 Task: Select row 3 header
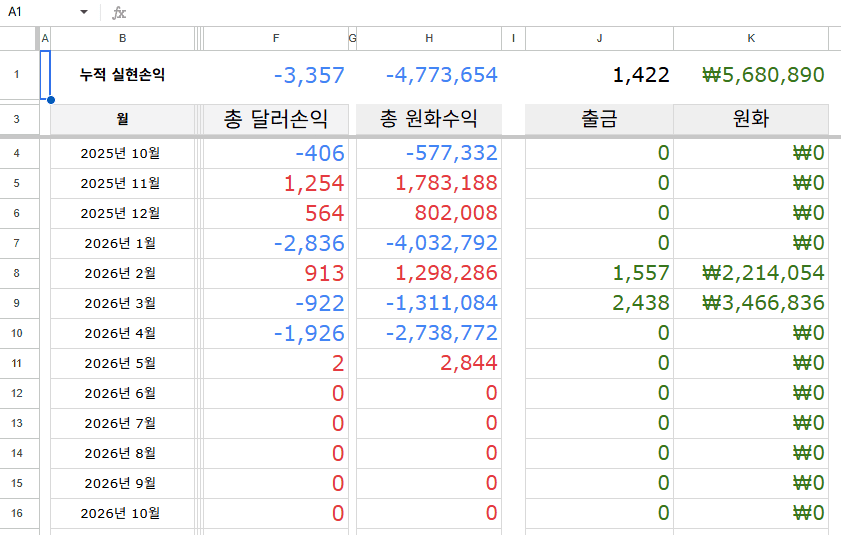[17, 119]
